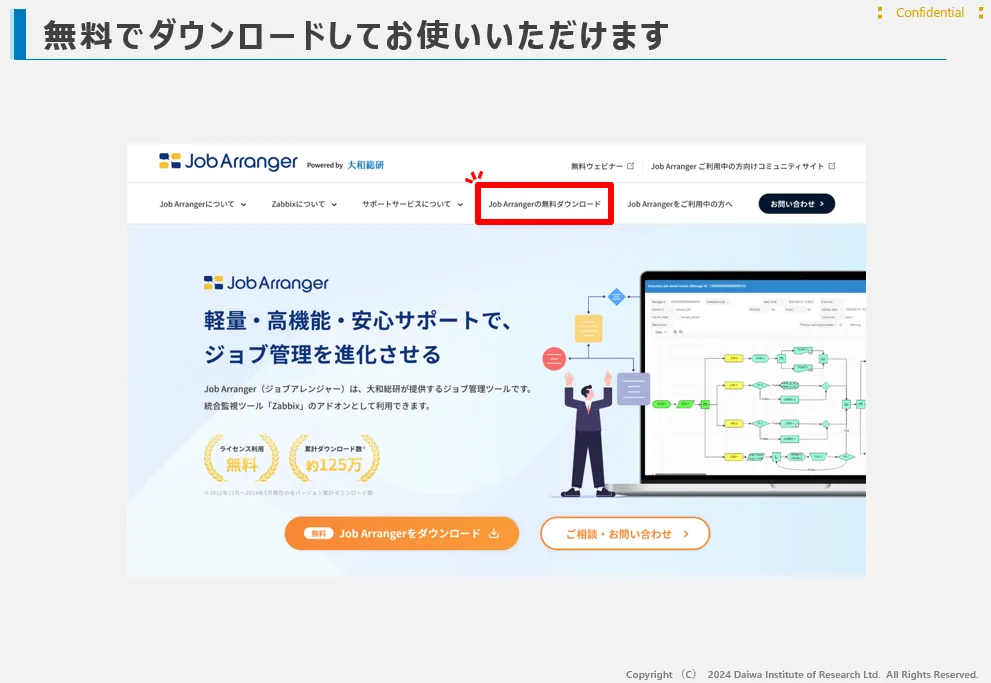Click download icon on orange download button
Viewport: 991px width, 683px height.
494,533
